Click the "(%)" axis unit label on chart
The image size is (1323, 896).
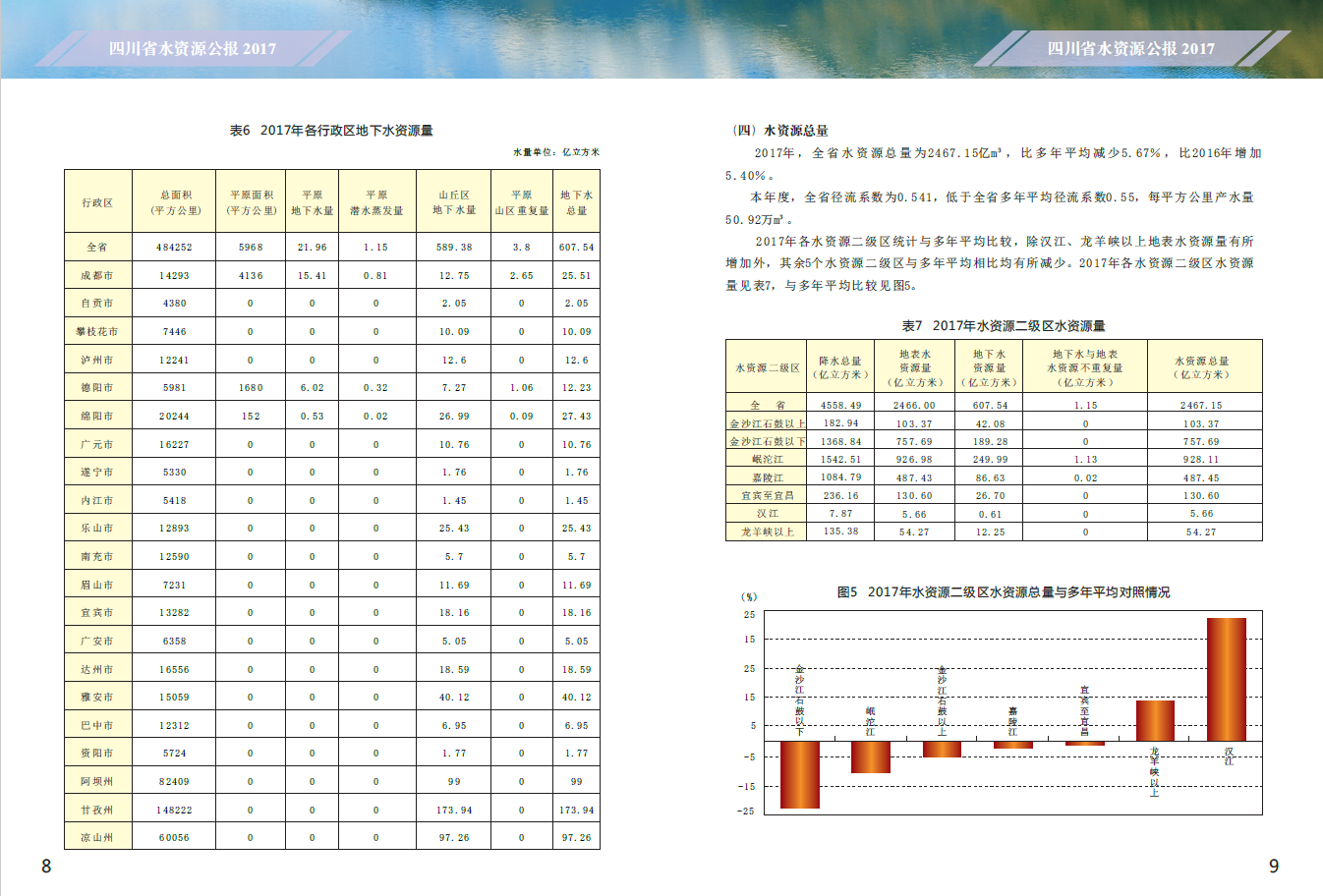tap(749, 596)
